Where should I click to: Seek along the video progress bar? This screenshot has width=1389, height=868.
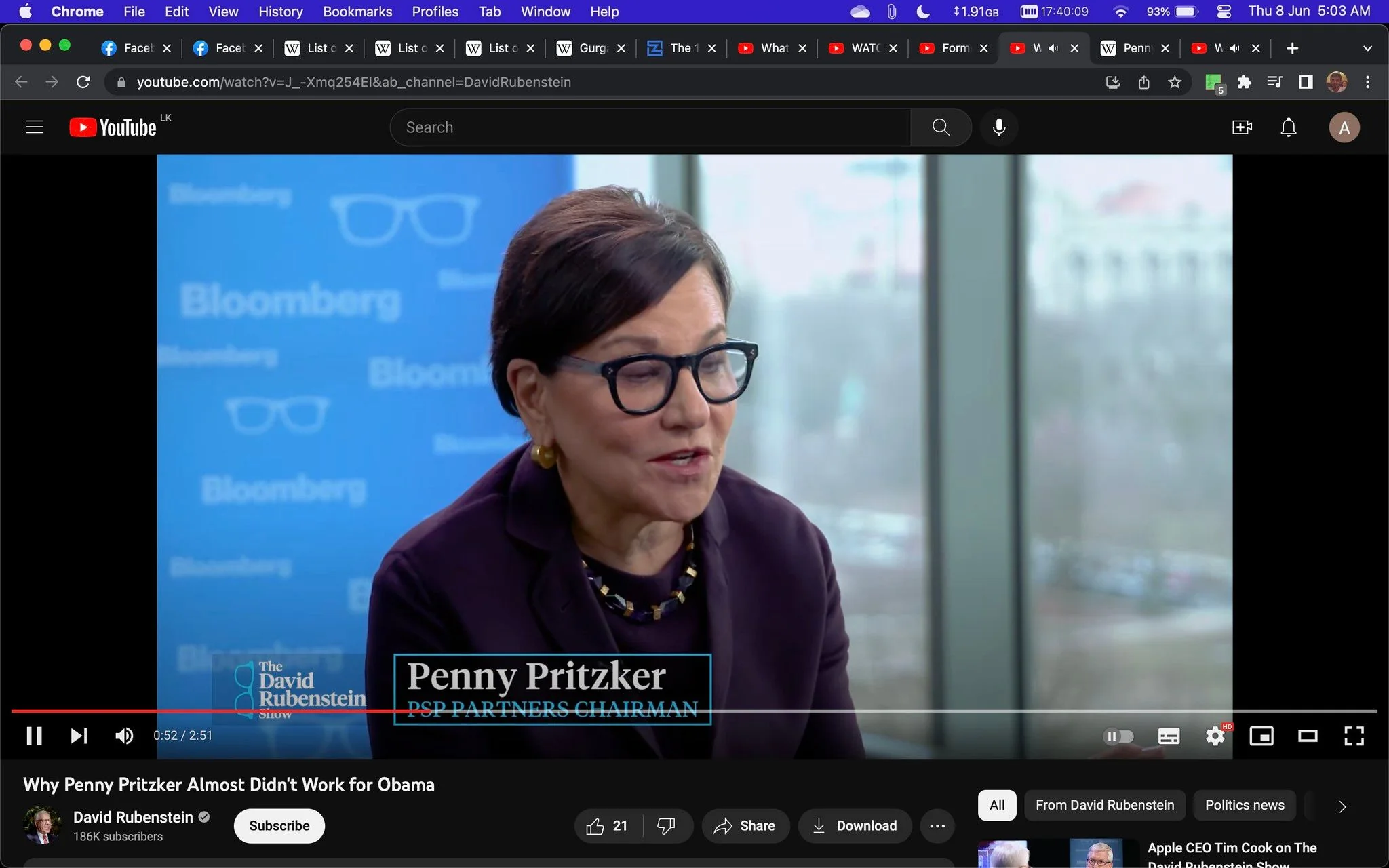(694, 711)
